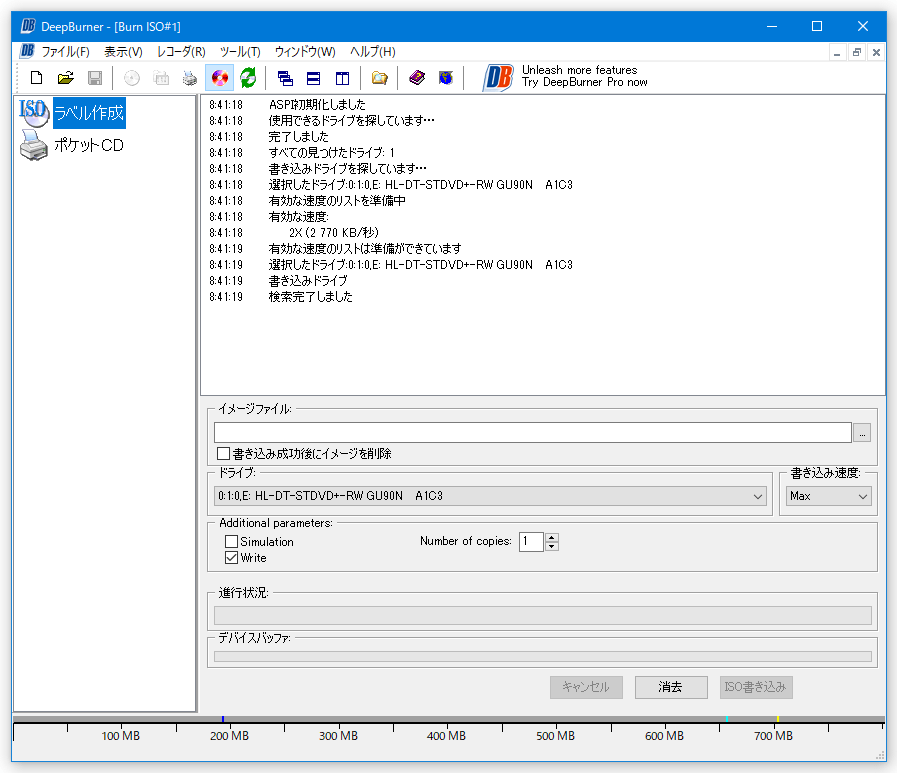The image size is (897, 773).
Task: Click the Try DeepBurner Pro now link
Action: (585, 82)
